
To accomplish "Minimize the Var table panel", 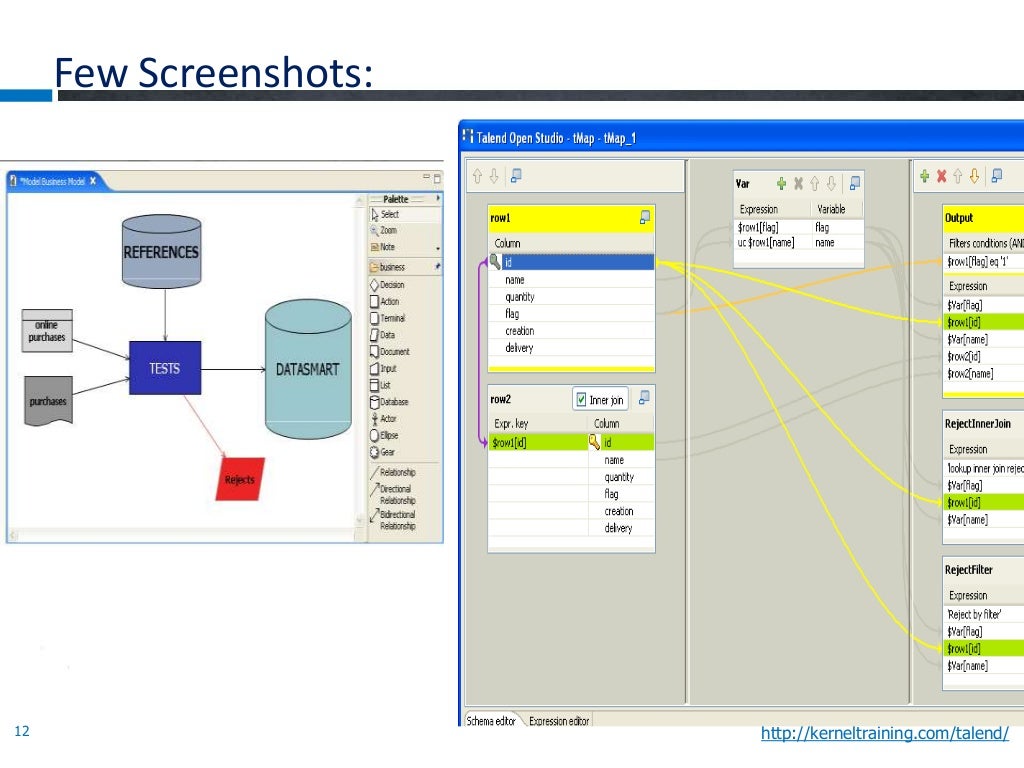I will (854, 184).
